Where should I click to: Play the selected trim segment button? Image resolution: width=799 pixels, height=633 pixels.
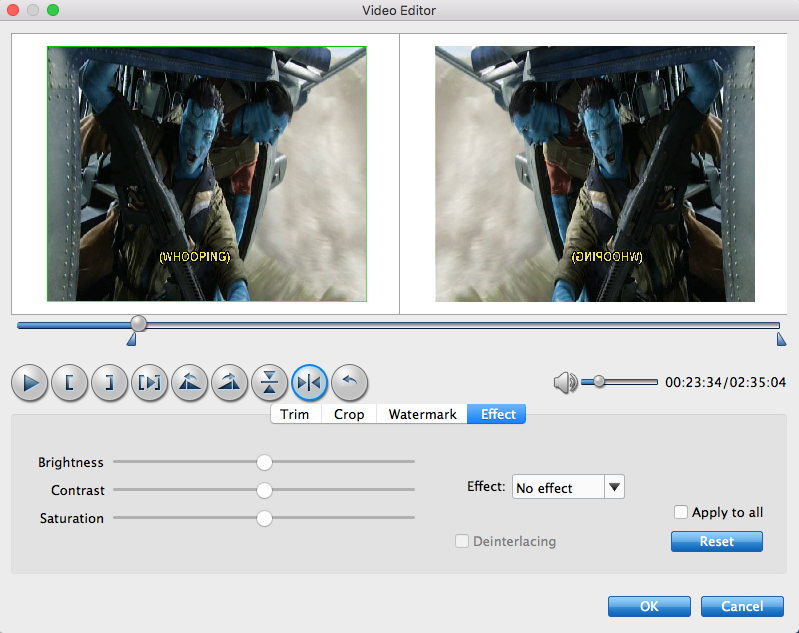(149, 383)
